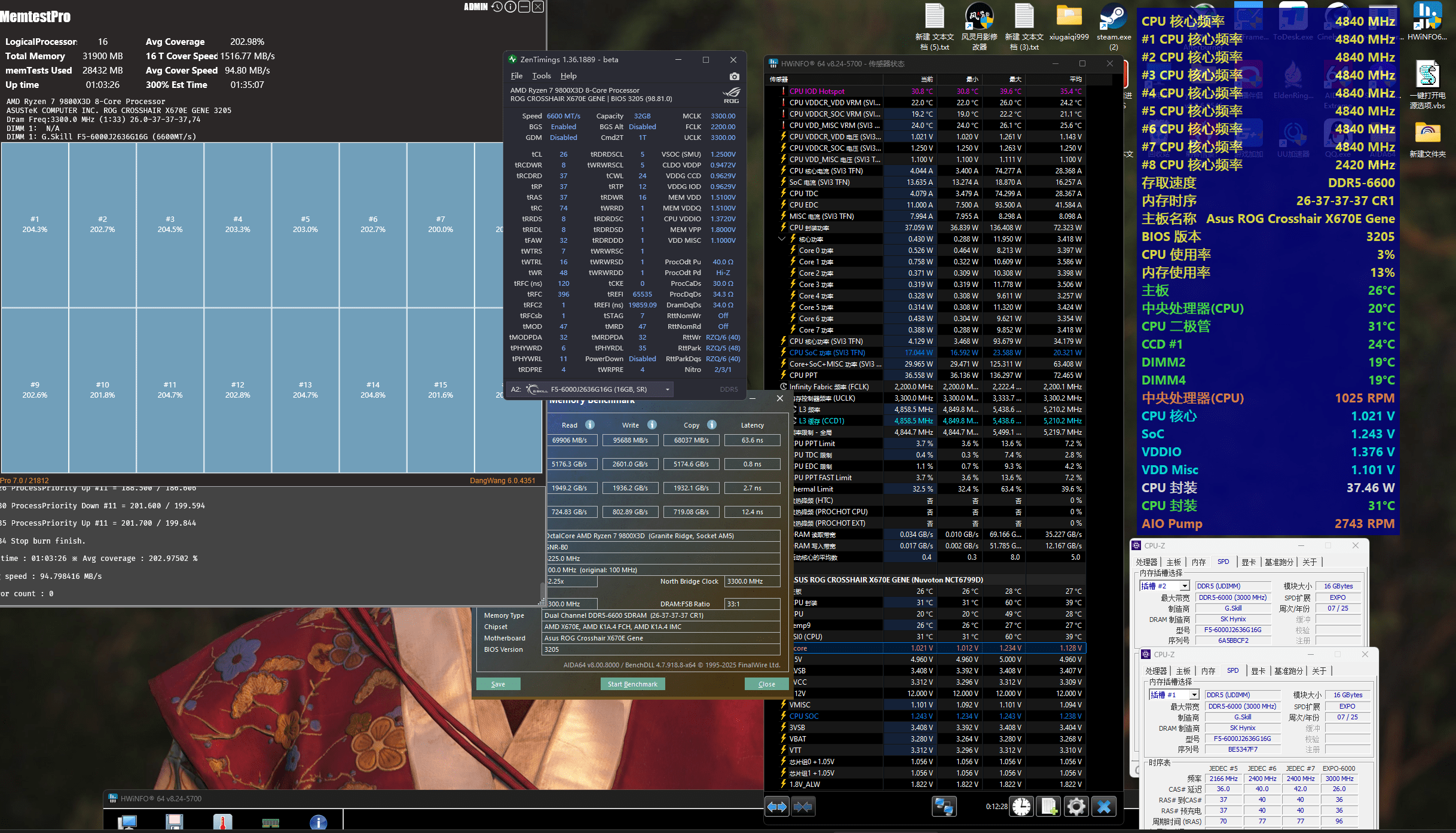Click the Read info icon in AIDA64
Viewport: 1456px width, 833px height.
[590, 425]
